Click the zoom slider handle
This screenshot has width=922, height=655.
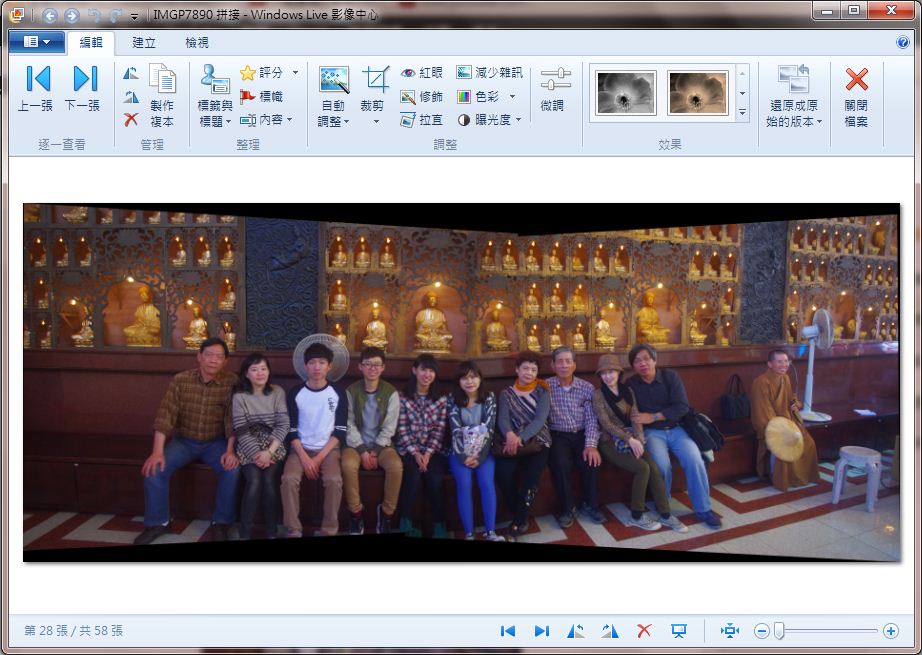click(779, 631)
